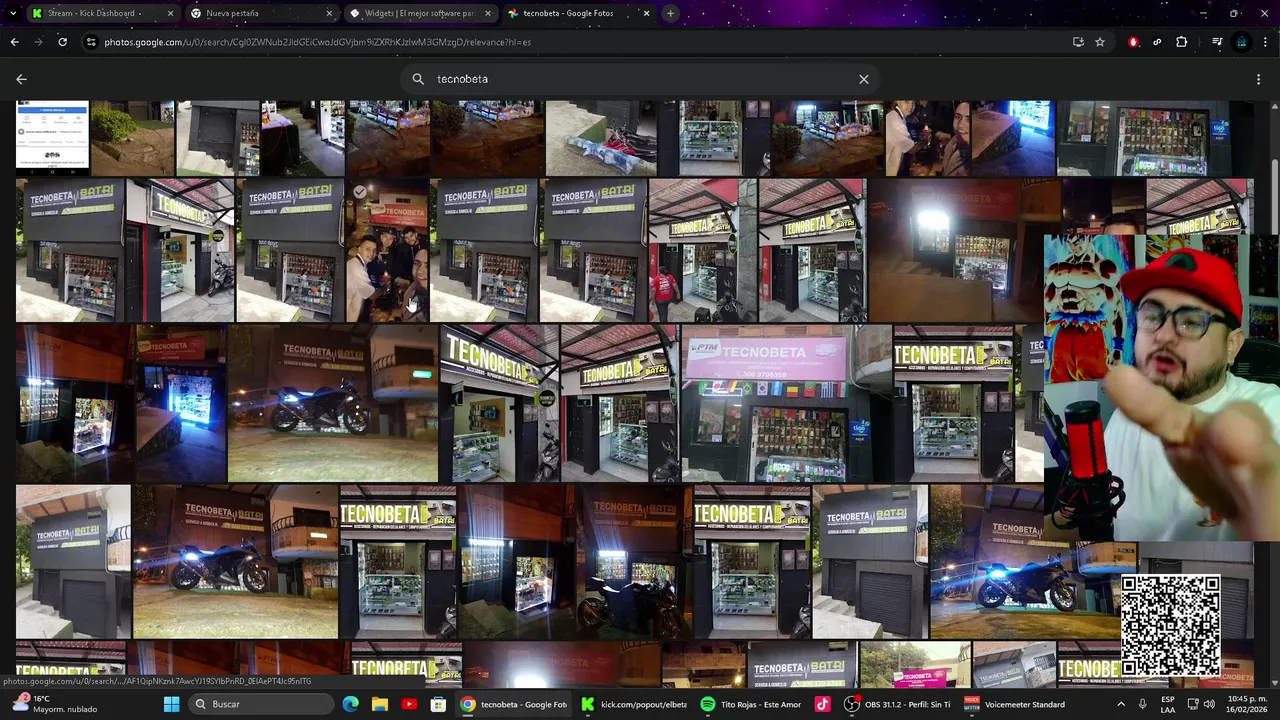Open the two people in red shirts storefront photo
This screenshot has height=720, width=1280.
coord(702,251)
